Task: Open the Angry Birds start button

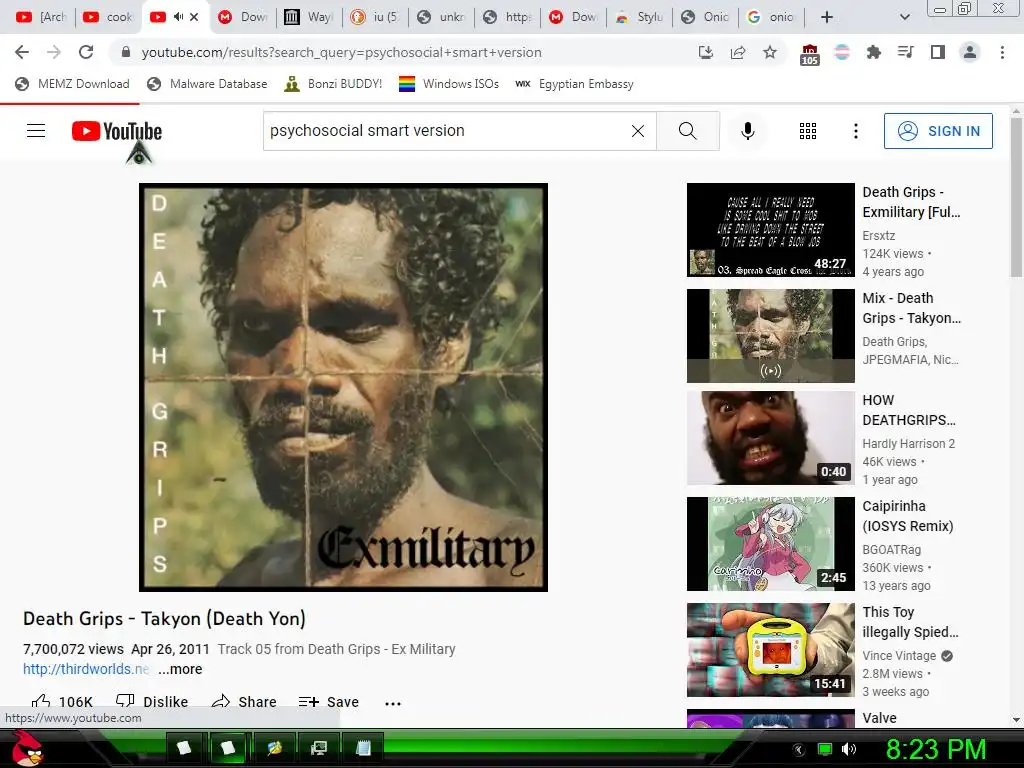Action: click(x=26, y=748)
